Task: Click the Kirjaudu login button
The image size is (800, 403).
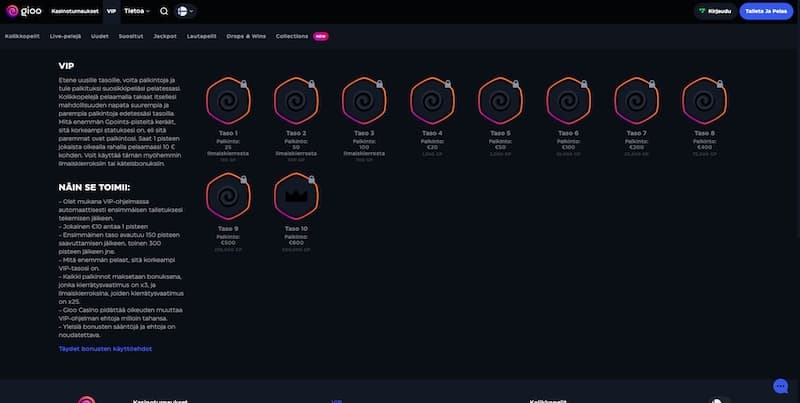Action: tap(715, 11)
